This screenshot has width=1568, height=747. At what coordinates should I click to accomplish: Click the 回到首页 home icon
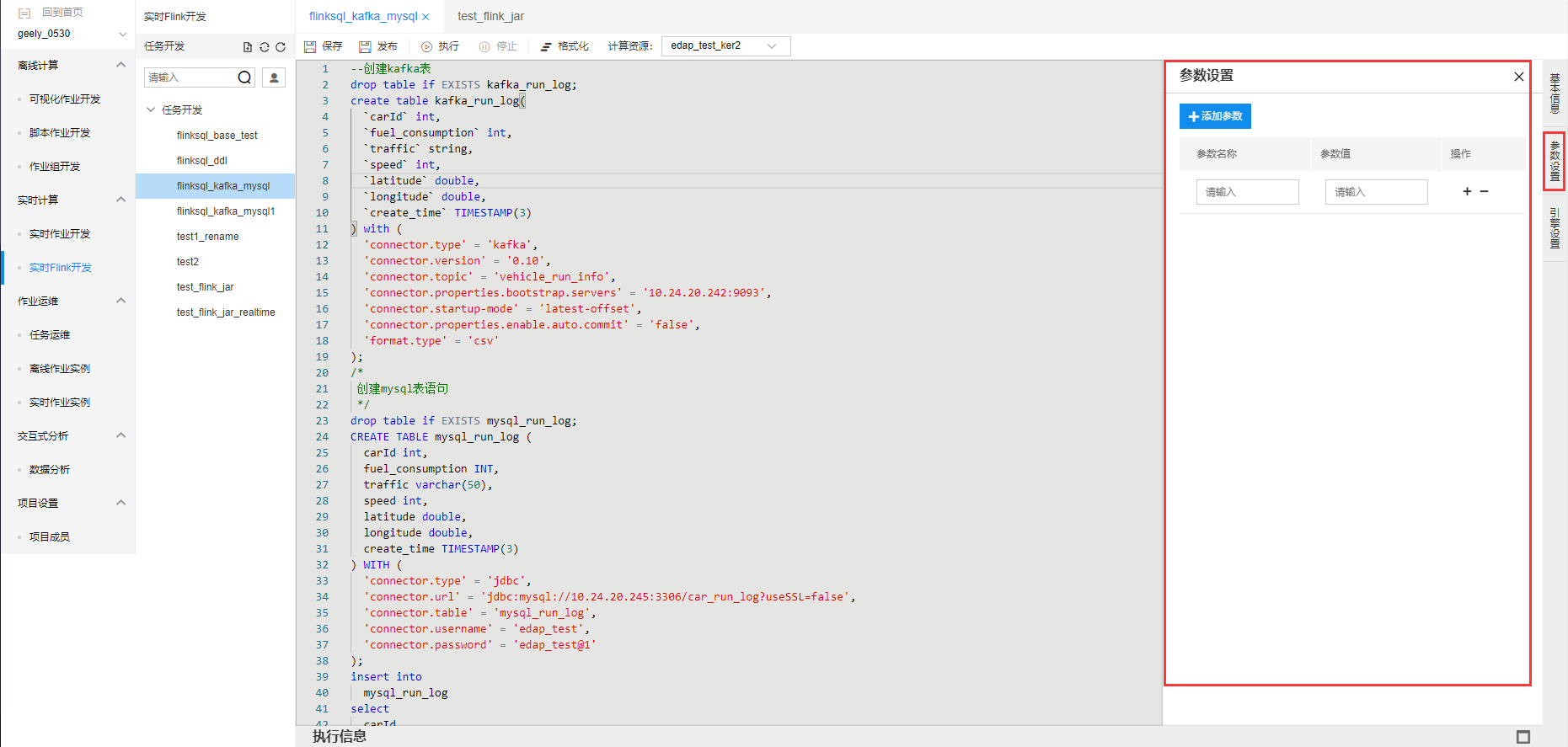(24, 13)
